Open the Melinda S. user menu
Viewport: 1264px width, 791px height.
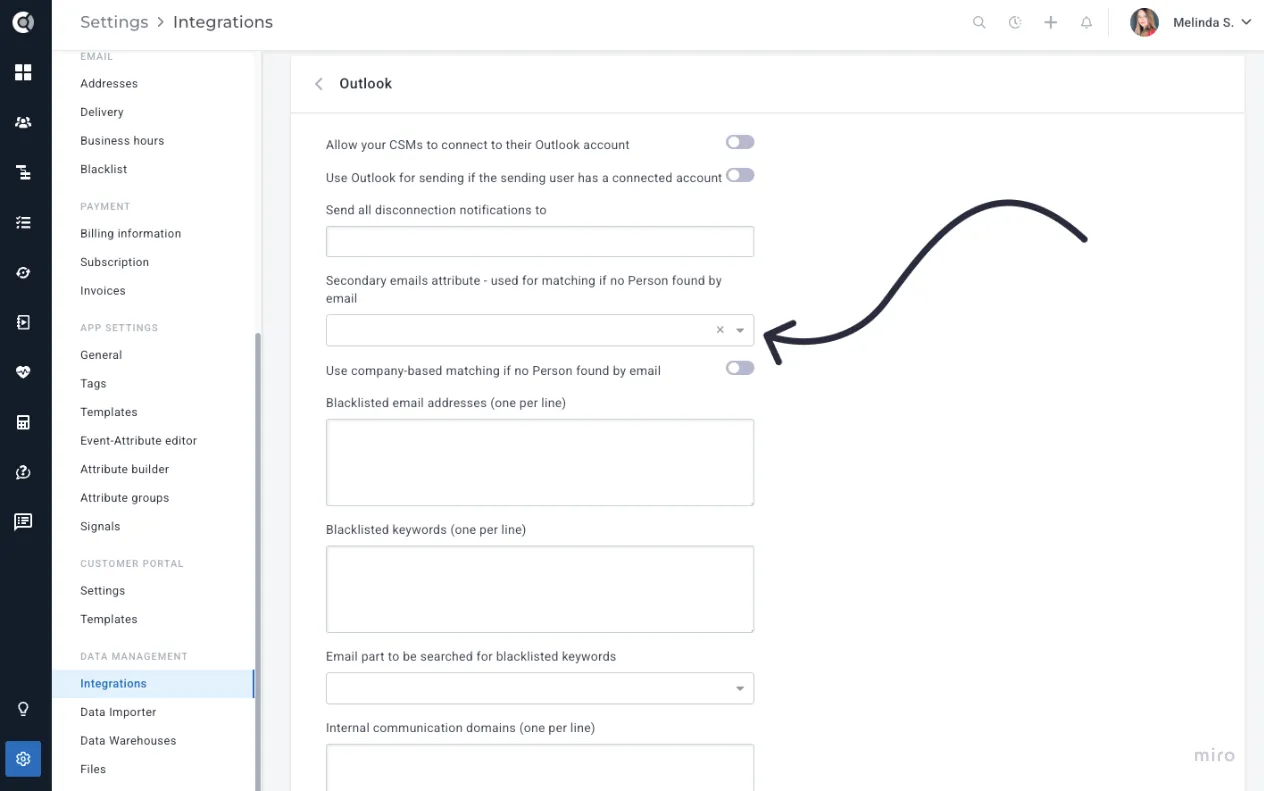point(1191,22)
